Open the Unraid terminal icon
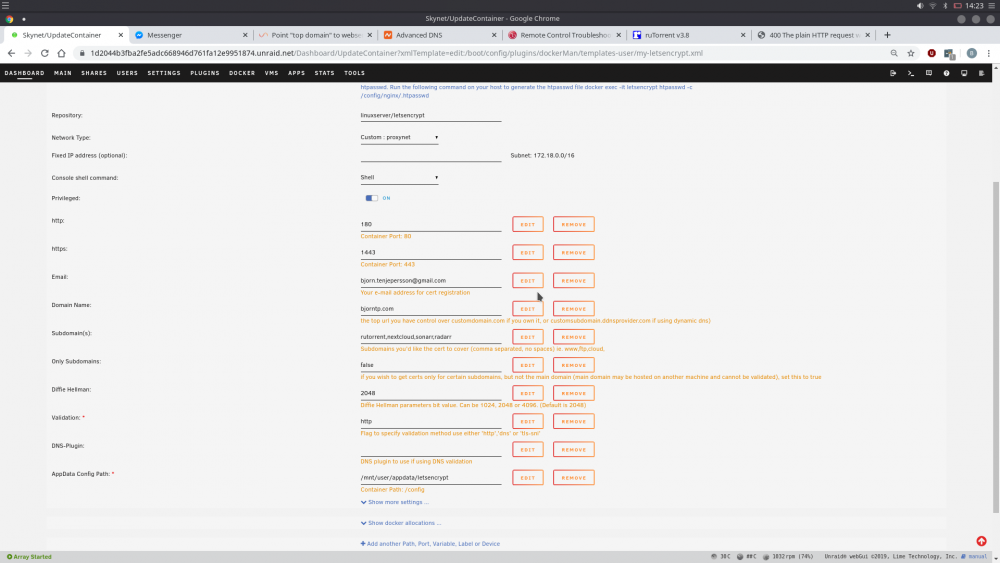The image size is (1000, 563). [x=911, y=73]
